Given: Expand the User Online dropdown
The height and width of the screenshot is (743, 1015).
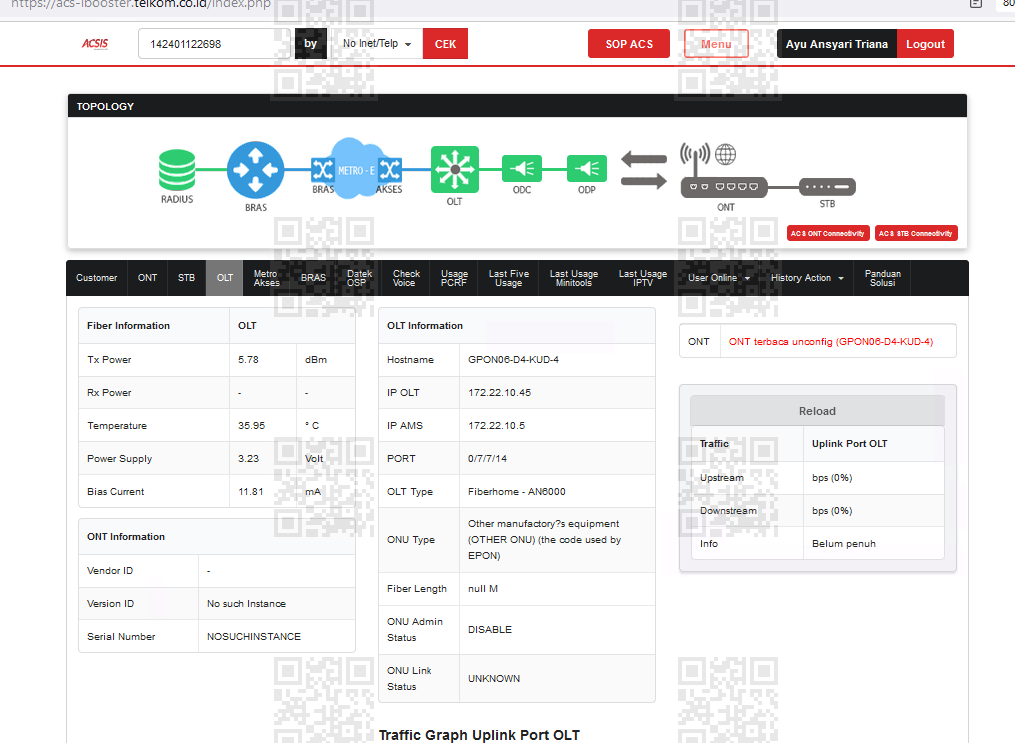Looking at the screenshot, I should (x=719, y=278).
